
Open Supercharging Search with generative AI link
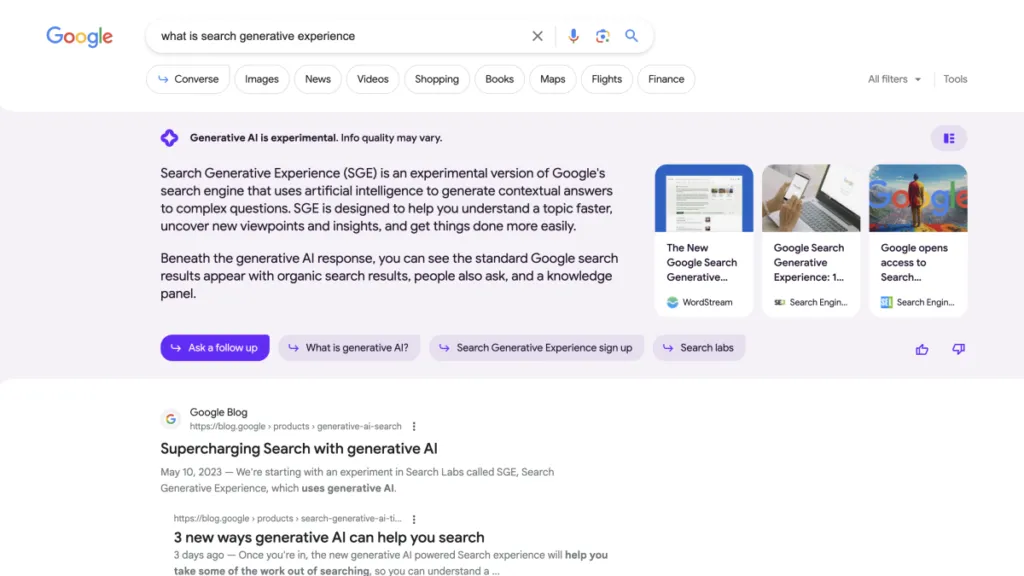tap(299, 449)
